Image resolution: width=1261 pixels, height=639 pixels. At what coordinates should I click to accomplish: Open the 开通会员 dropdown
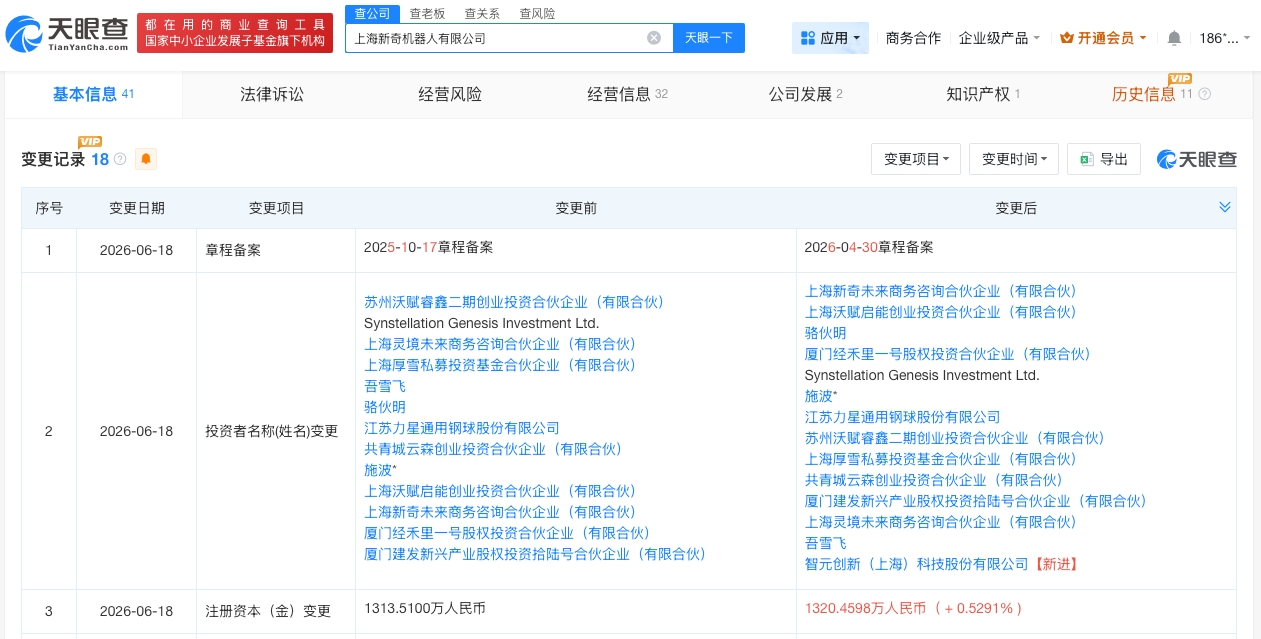click(x=1103, y=38)
